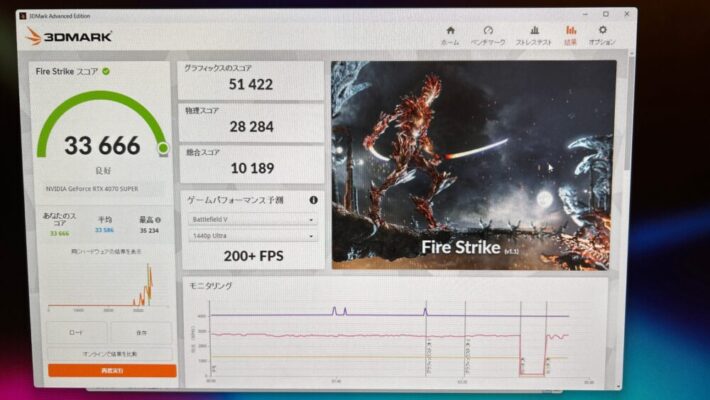Click the 3DMARK logo
The height and width of the screenshot is (400, 710).
tap(68, 36)
